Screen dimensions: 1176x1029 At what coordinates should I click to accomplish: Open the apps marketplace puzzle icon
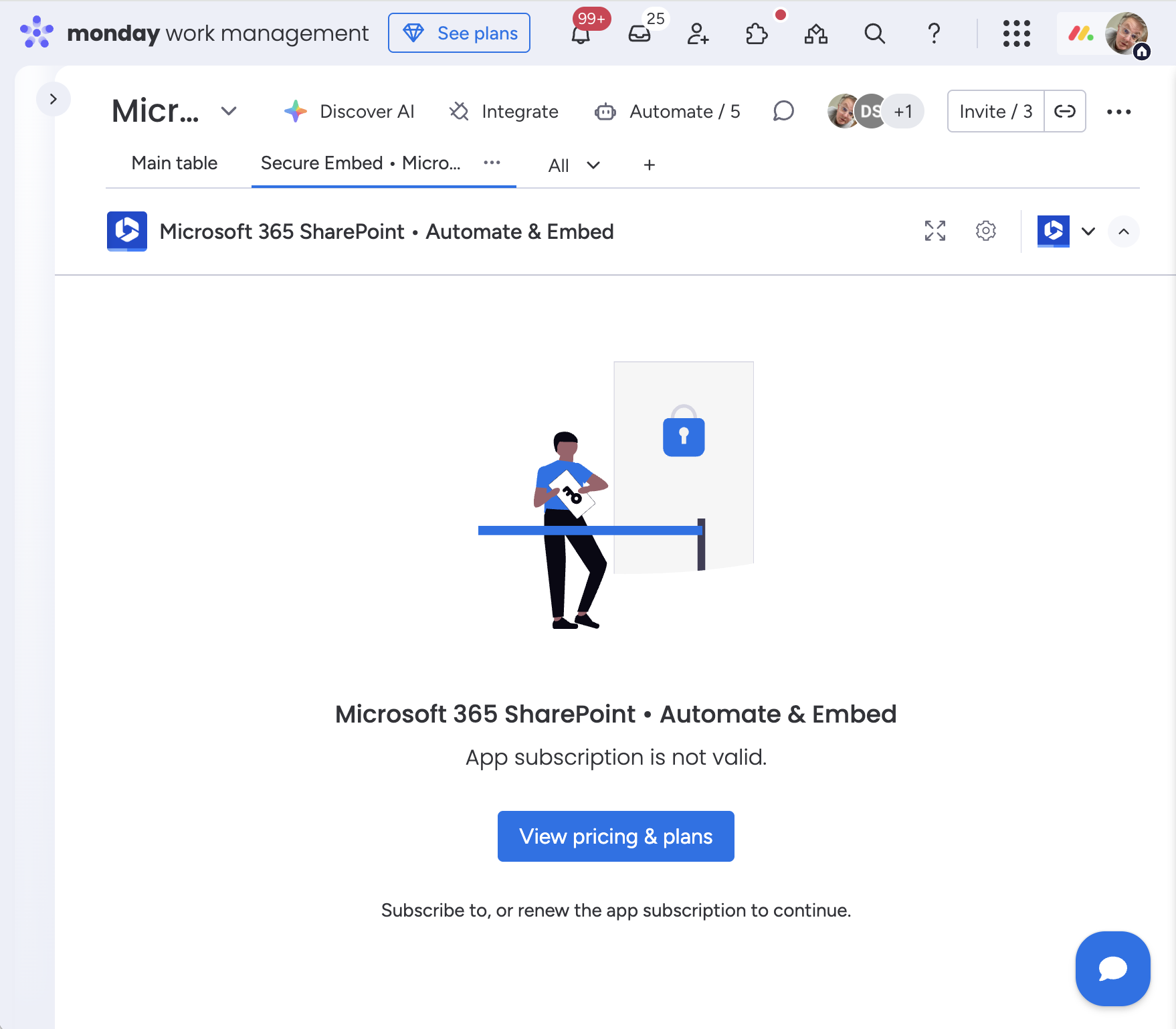[756, 35]
